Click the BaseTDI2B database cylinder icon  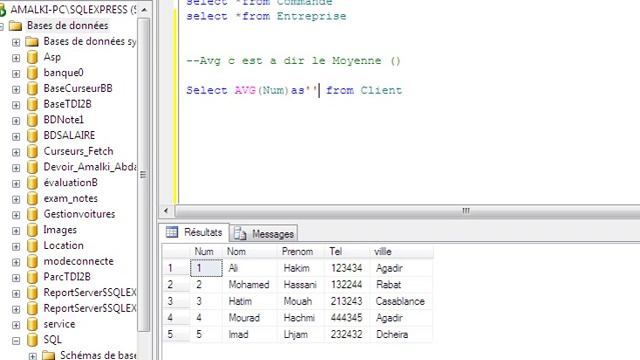point(32,104)
